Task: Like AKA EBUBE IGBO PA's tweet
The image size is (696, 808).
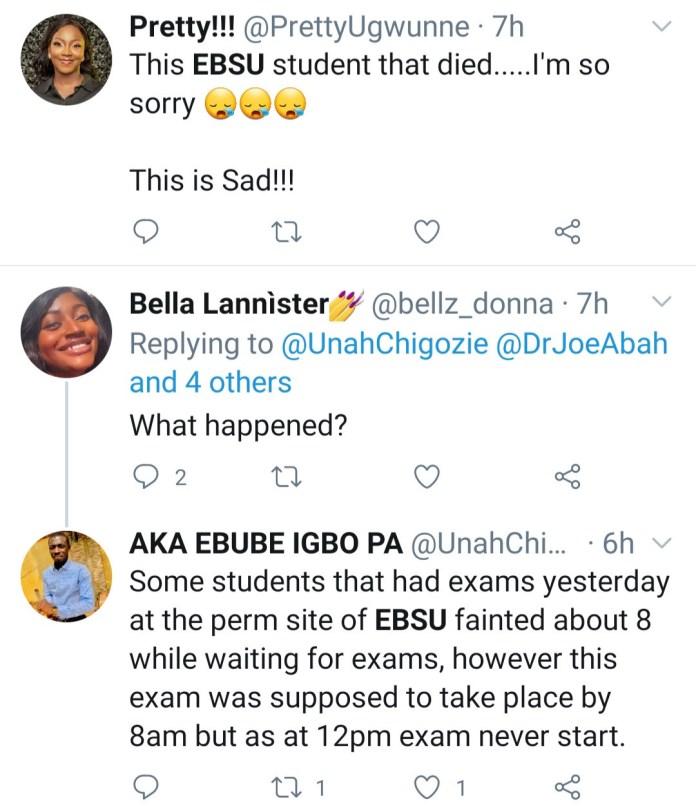Action: [x=427, y=785]
